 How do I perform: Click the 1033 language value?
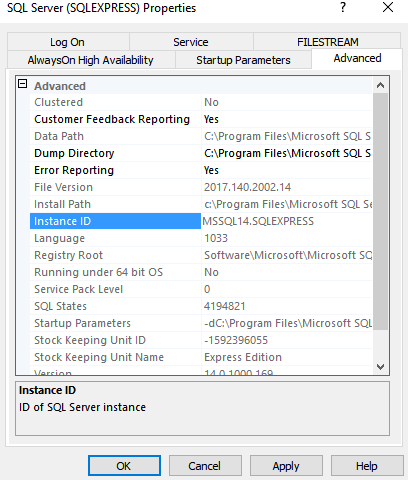click(x=216, y=238)
